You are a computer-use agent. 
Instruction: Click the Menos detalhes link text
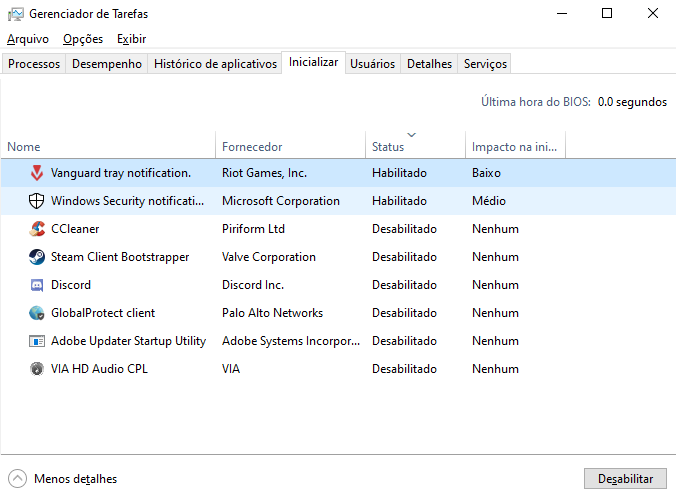click(75, 479)
